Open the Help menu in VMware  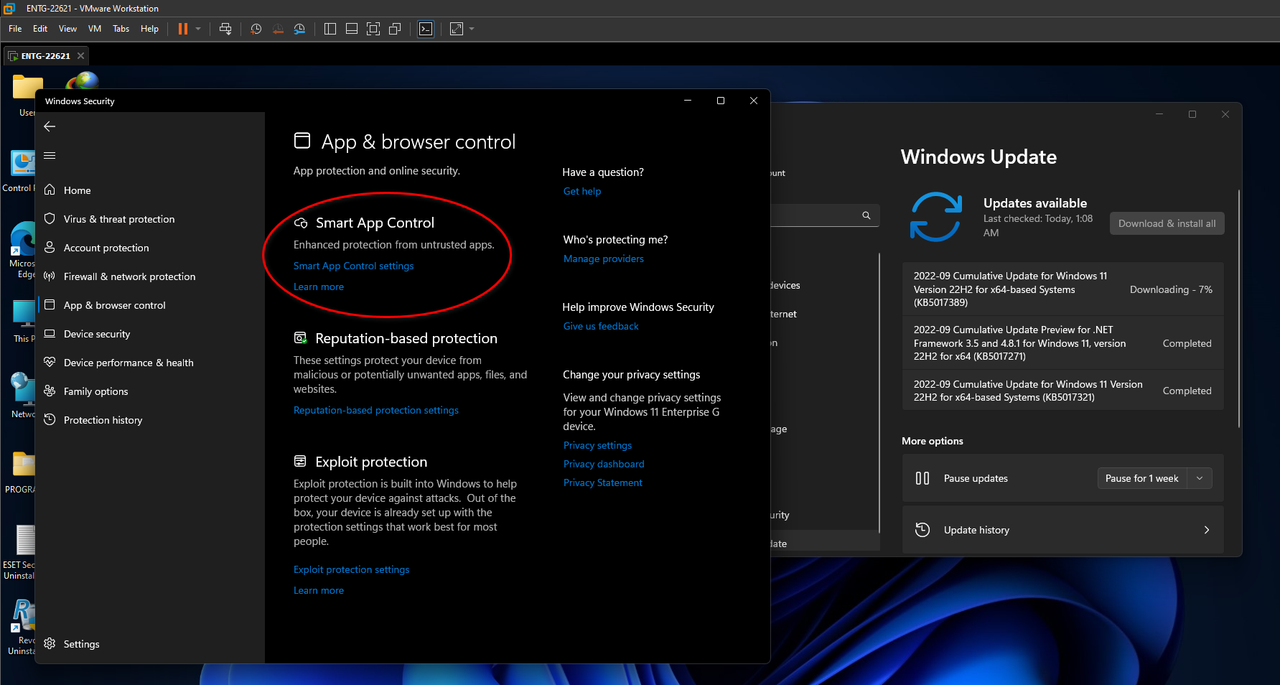coord(149,29)
